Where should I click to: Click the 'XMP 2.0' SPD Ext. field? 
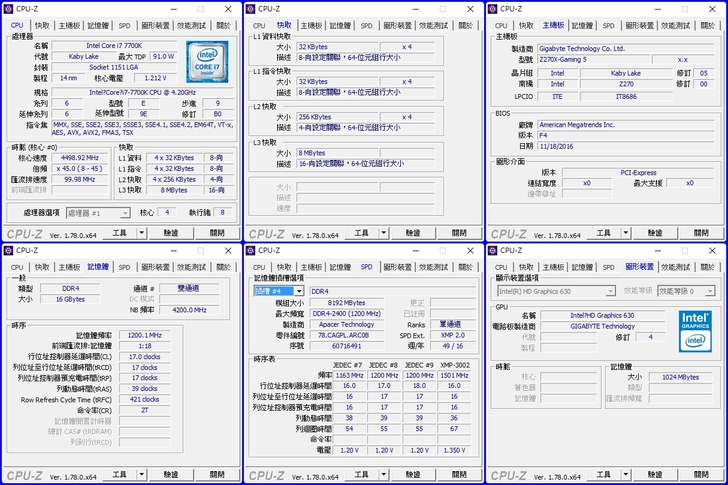click(x=453, y=335)
